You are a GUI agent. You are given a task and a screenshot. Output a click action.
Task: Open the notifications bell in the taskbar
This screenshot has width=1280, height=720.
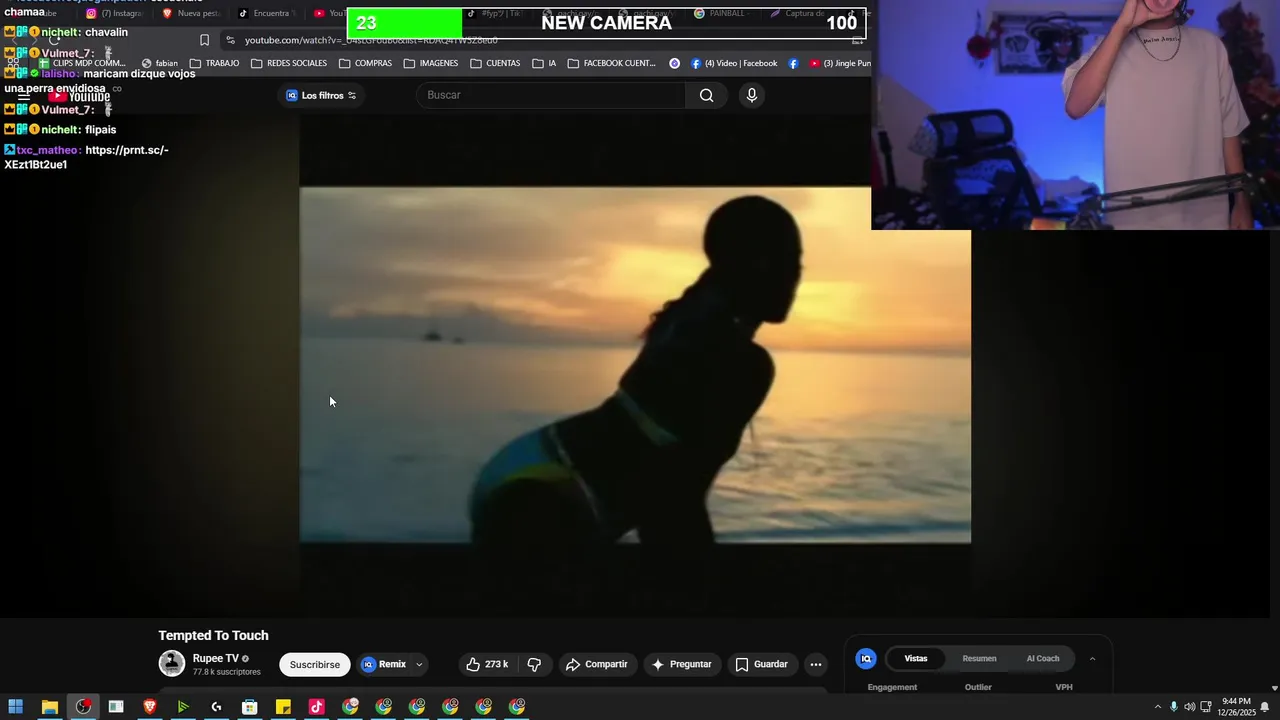[x=1265, y=707]
